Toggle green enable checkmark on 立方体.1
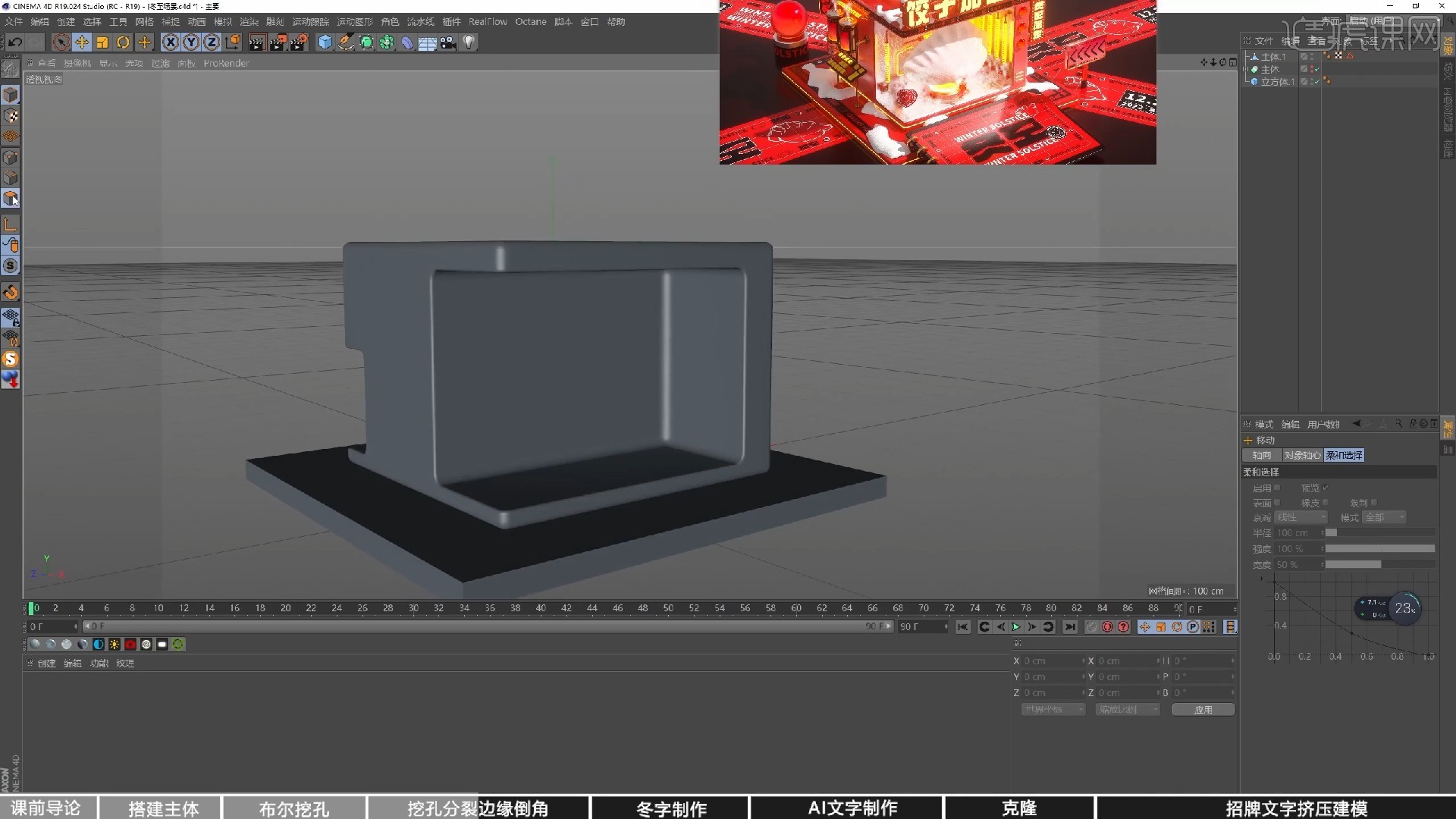Screen dimensions: 1456x819 [1317, 82]
